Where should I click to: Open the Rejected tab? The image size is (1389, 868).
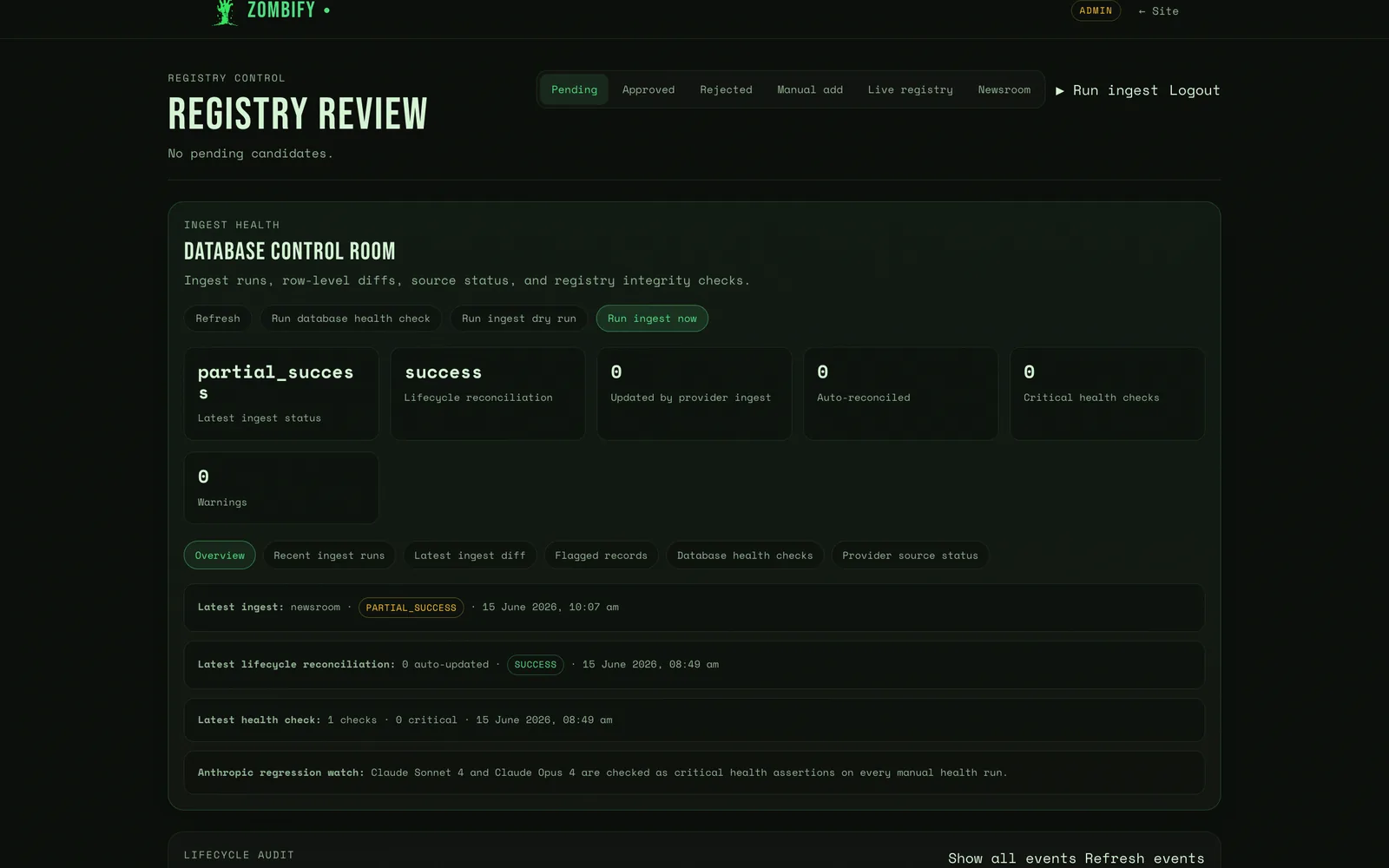(x=726, y=89)
